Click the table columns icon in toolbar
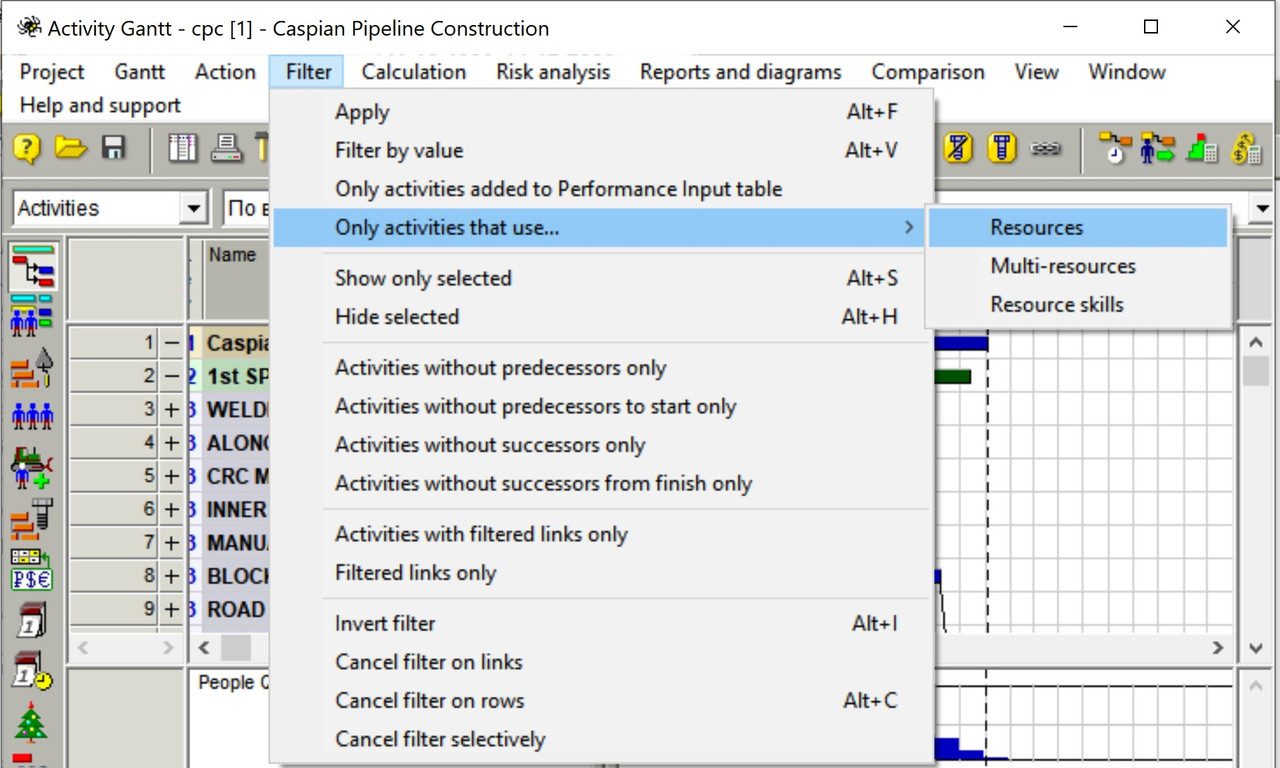Image resolution: width=1280 pixels, height=768 pixels. pos(183,150)
